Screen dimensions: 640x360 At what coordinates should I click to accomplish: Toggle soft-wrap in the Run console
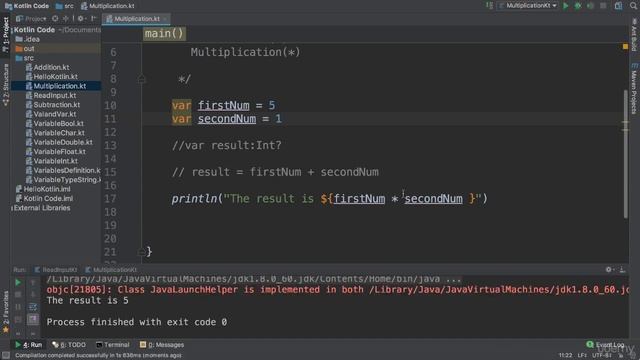point(33,307)
